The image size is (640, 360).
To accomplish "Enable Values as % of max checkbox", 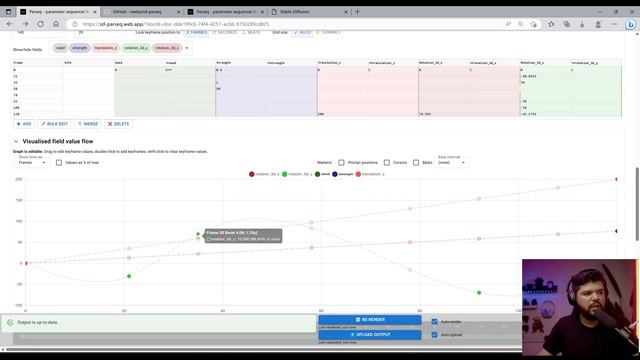I will coord(59,162).
